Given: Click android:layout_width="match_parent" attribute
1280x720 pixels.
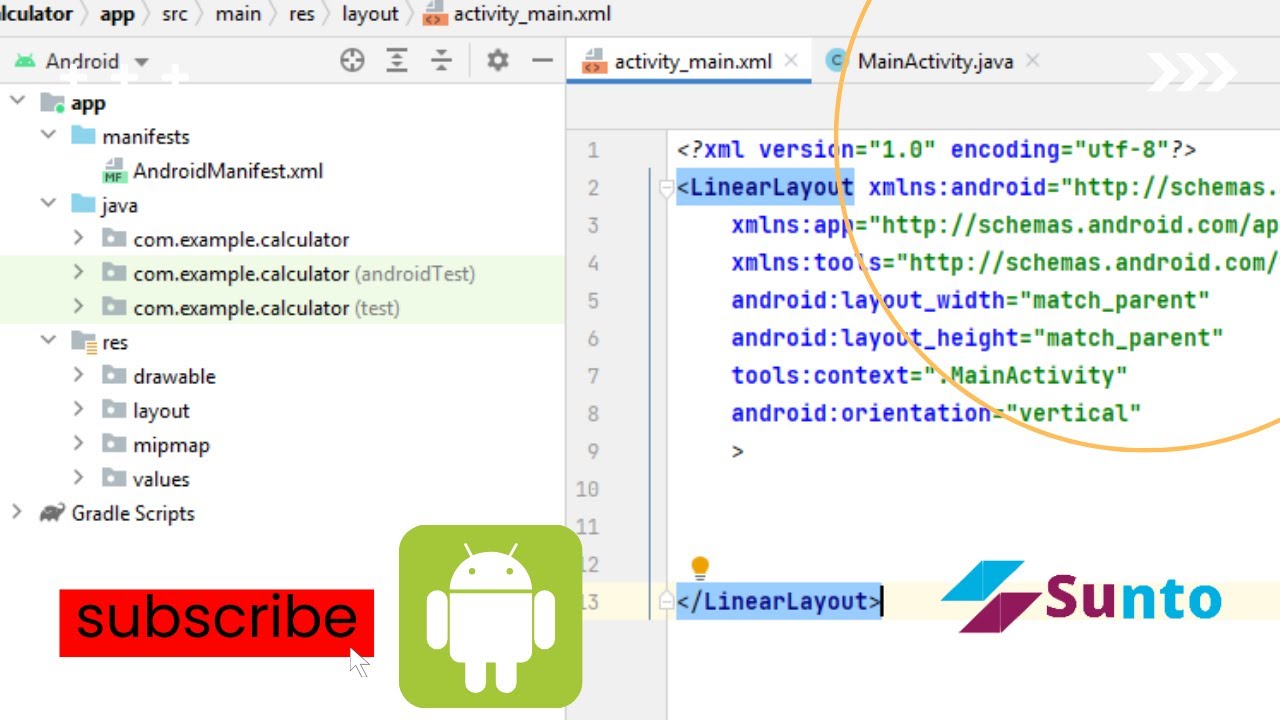Looking at the screenshot, I should pos(970,300).
